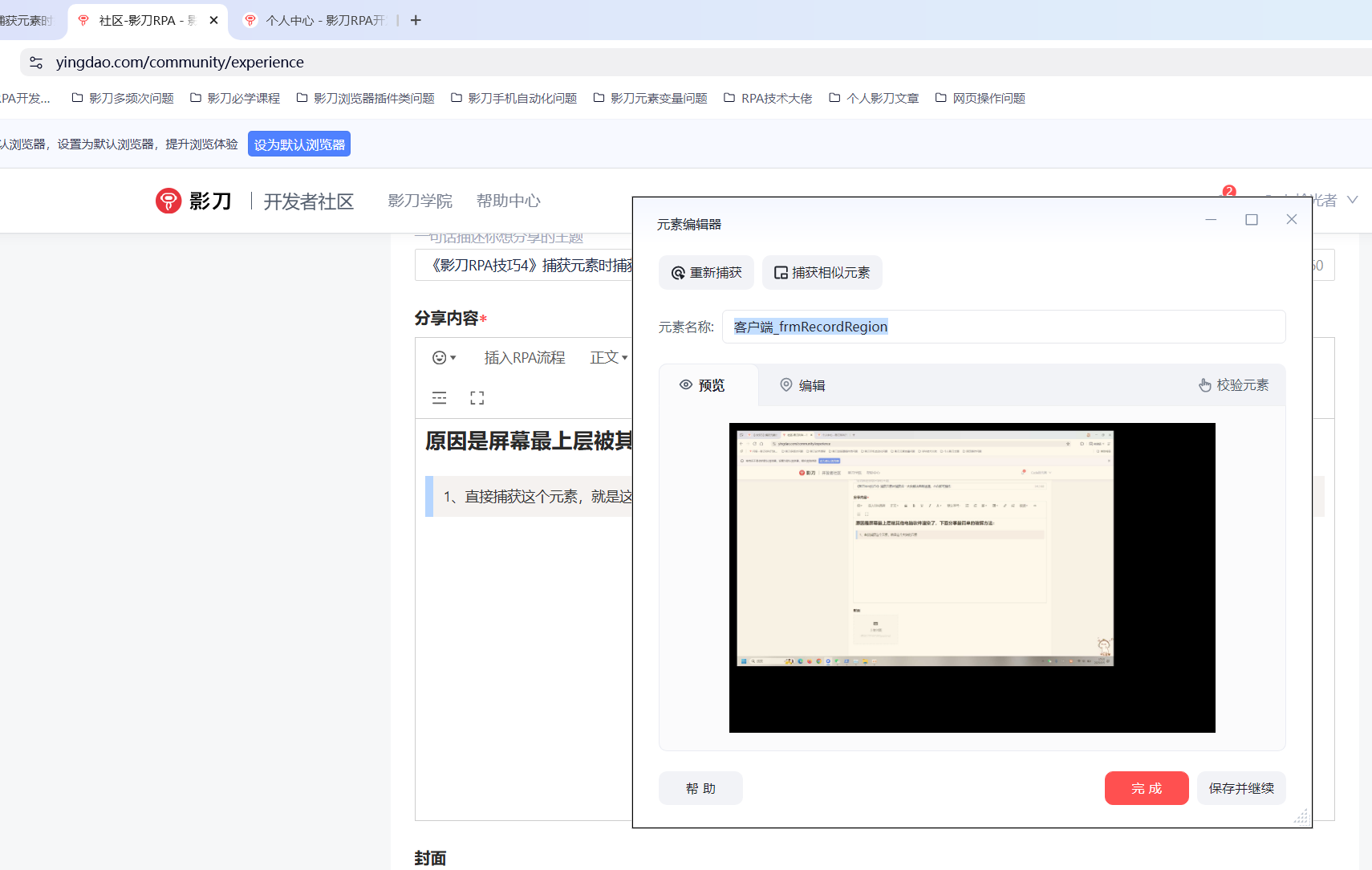The image size is (1372, 870).
Task: Click the text alignment lines icon
Action: tap(440, 398)
